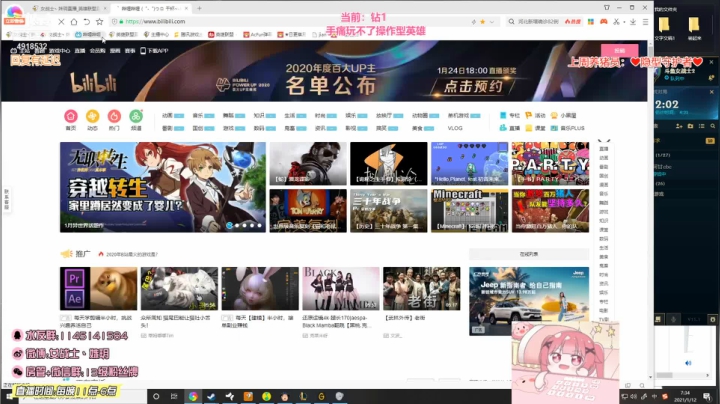Collapse the right side category list chevron
This screenshot has height=404, width=720.
click(604, 141)
